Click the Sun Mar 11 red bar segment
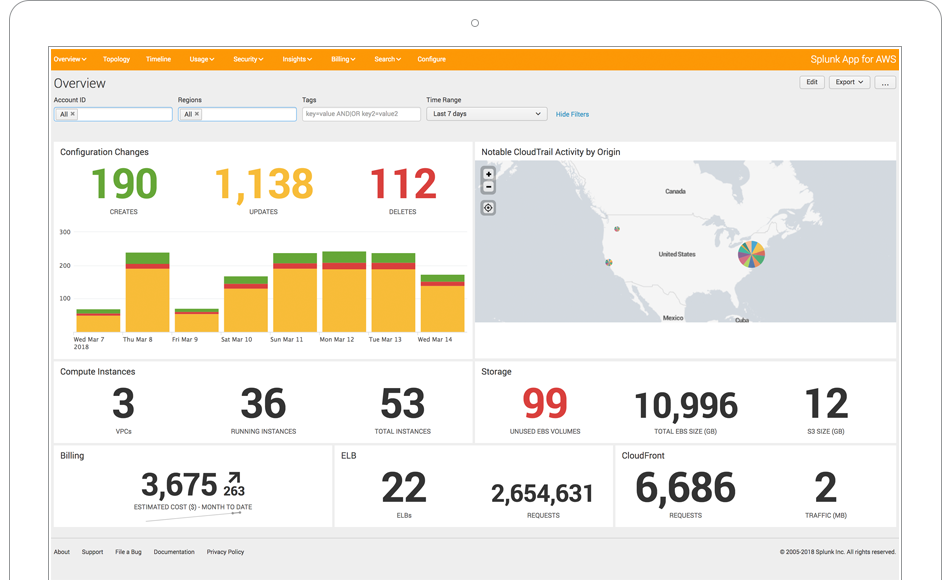Image resolution: width=950 pixels, height=580 pixels. [295, 266]
